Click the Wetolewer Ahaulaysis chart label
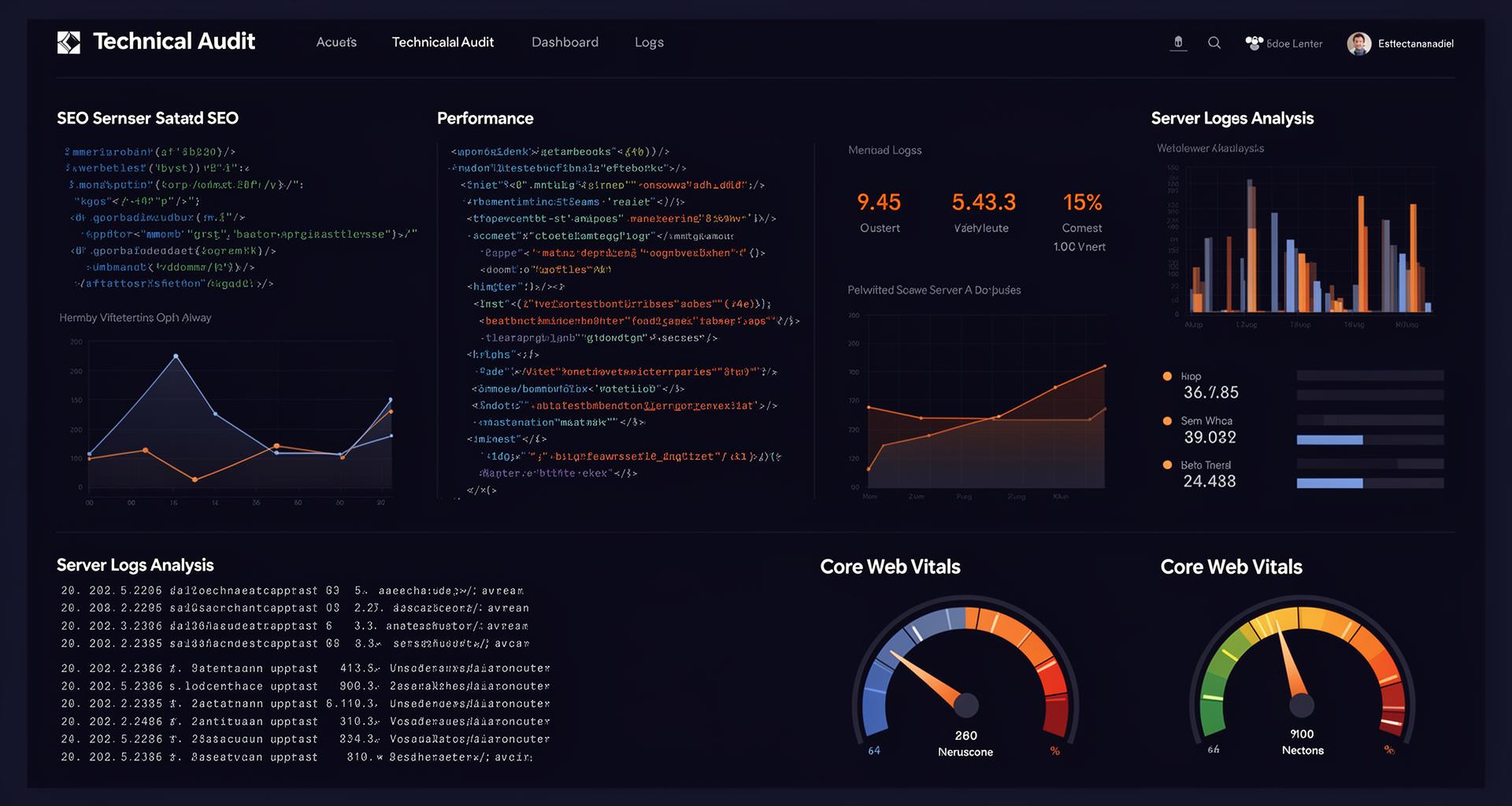The width and height of the screenshot is (1512, 806). pyautogui.click(x=1210, y=149)
